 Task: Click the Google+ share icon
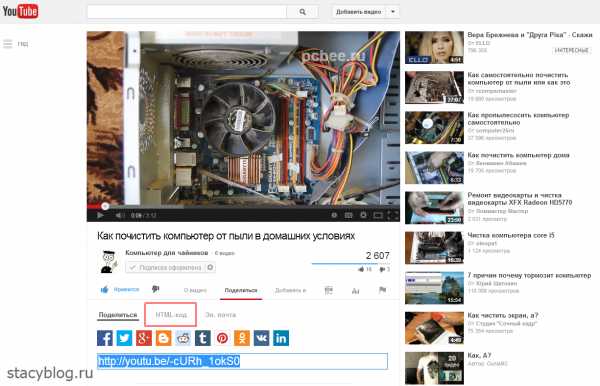click(x=144, y=338)
